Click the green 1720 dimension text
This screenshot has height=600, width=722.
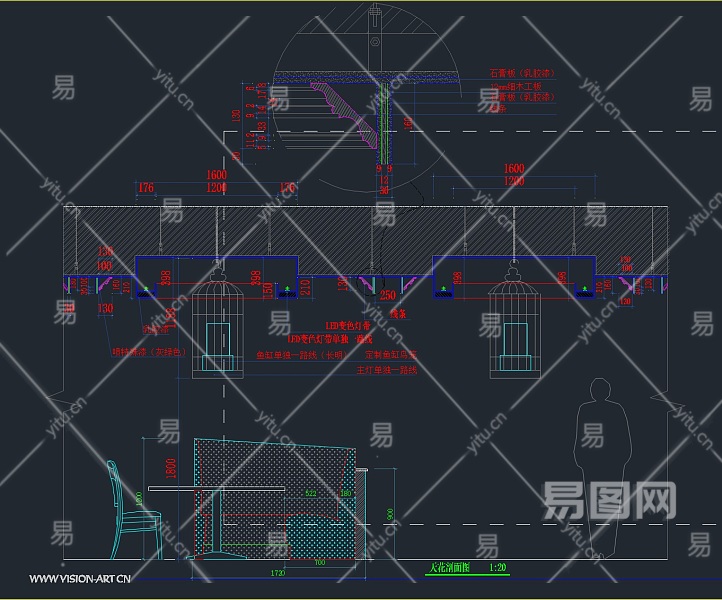(278, 573)
